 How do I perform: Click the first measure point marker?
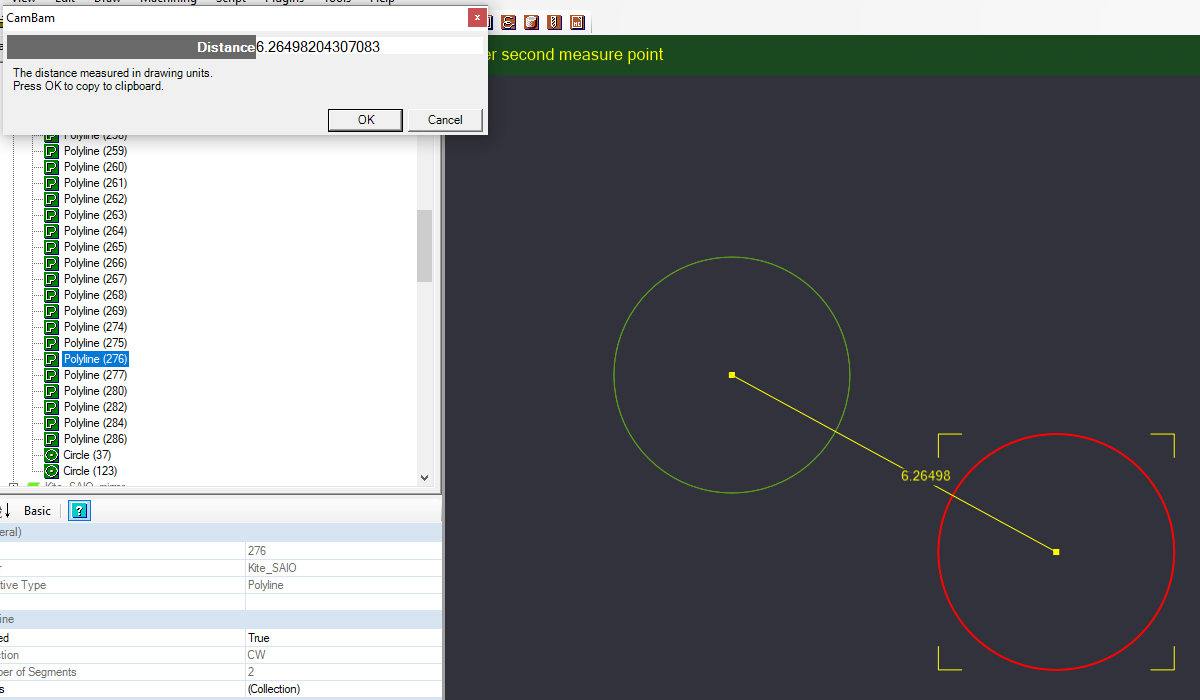coord(732,375)
